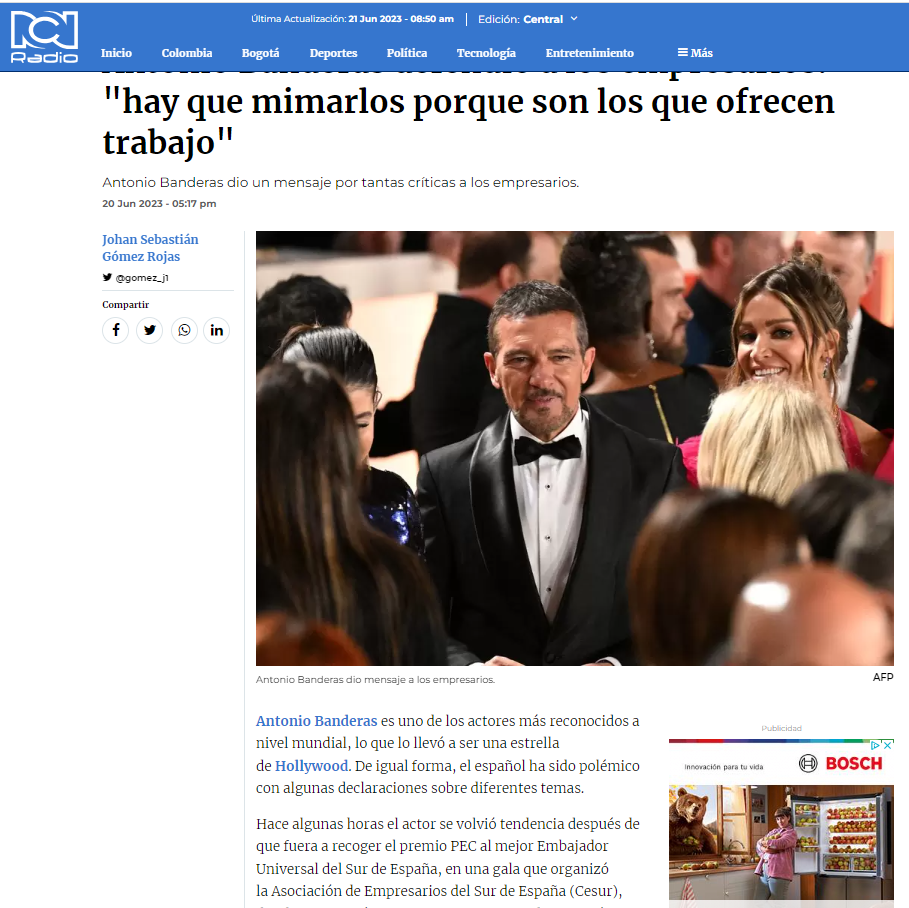Viewport: 909px width, 908px height.
Task: Open the Colombia section
Action: pos(187,53)
